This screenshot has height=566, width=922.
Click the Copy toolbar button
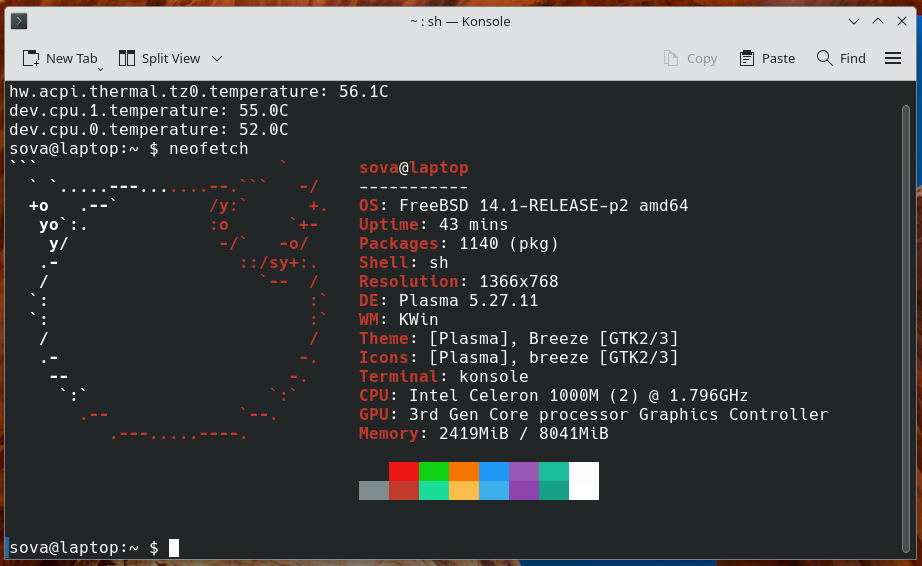pyautogui.click(x=690, y=58)
